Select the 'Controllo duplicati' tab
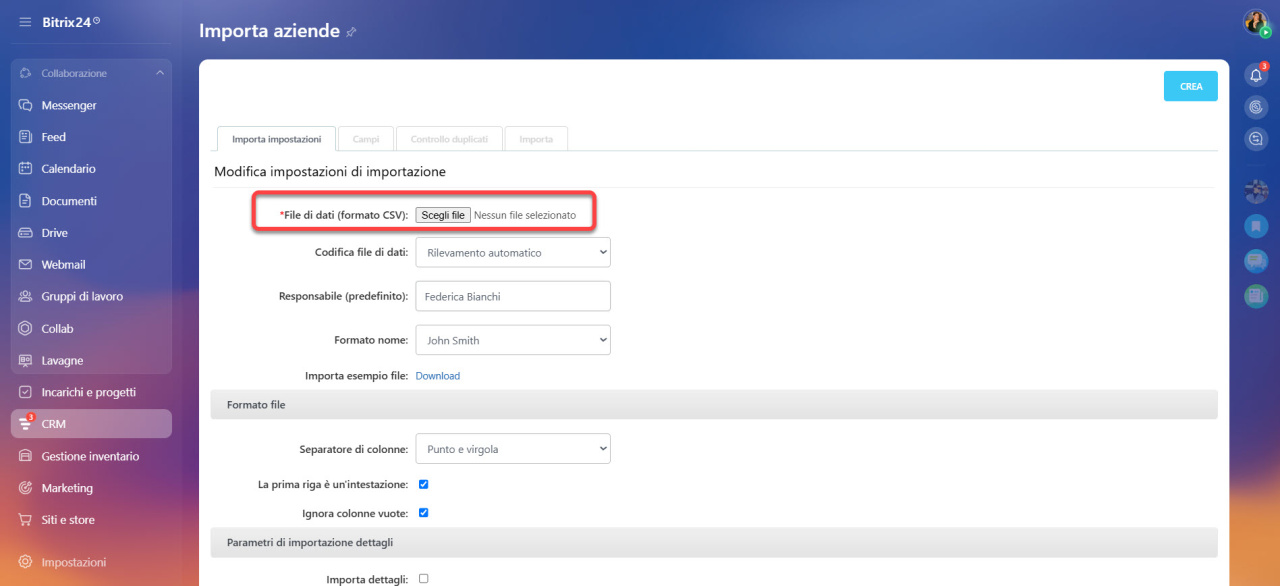This screenshot has height=586, width=1280. click(x=449, y=139)
